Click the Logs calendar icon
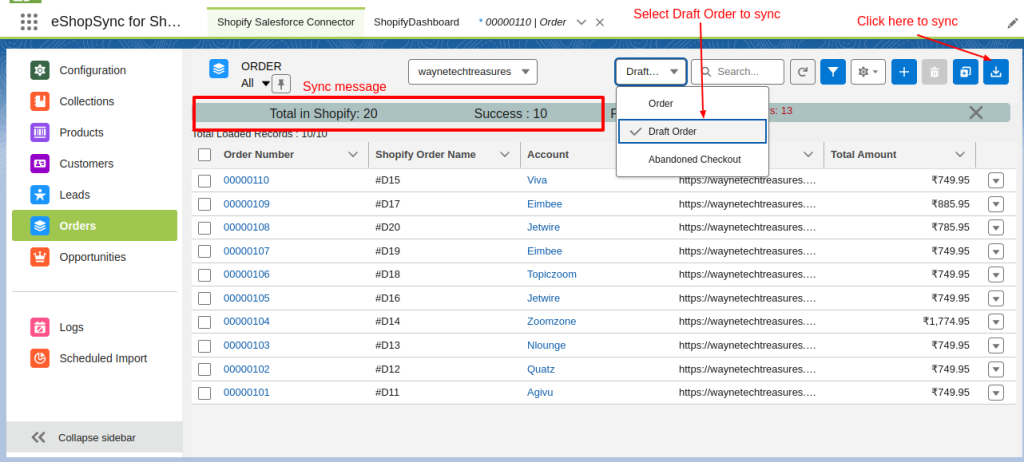 tap(40, 327)
